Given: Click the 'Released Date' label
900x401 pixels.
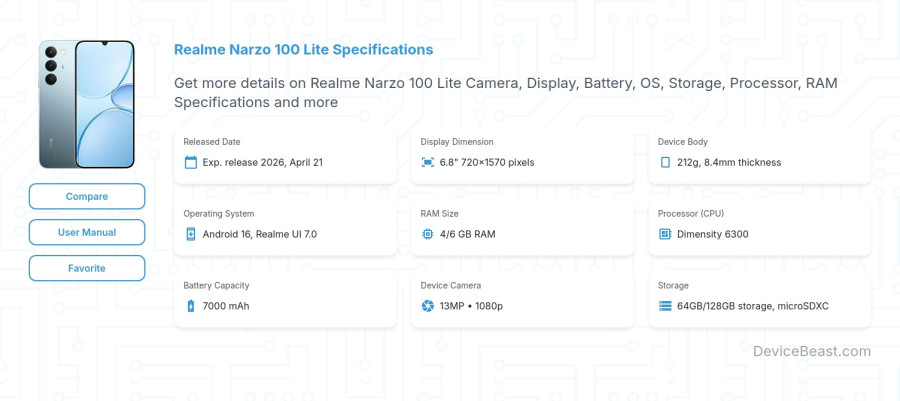Looking at the screenshot, I should pos(212,142).
